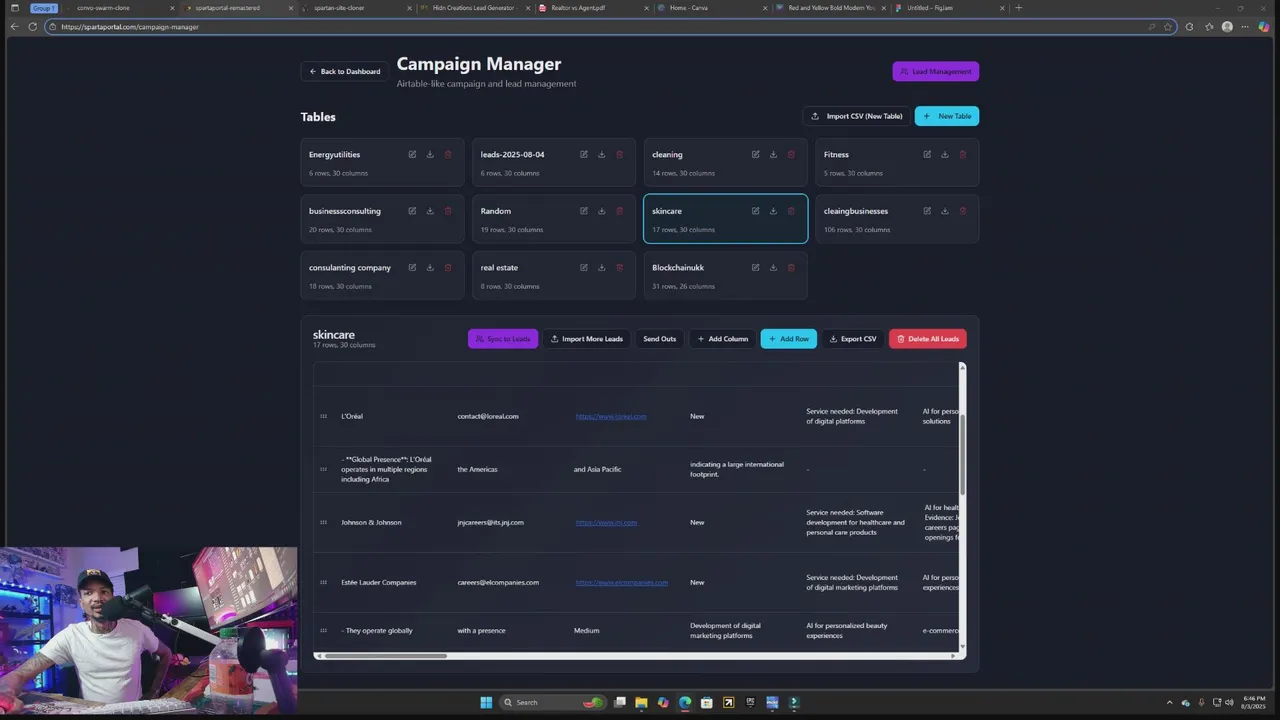Edit the skincare table card
Screen dimensions: 1280x720
756,211
